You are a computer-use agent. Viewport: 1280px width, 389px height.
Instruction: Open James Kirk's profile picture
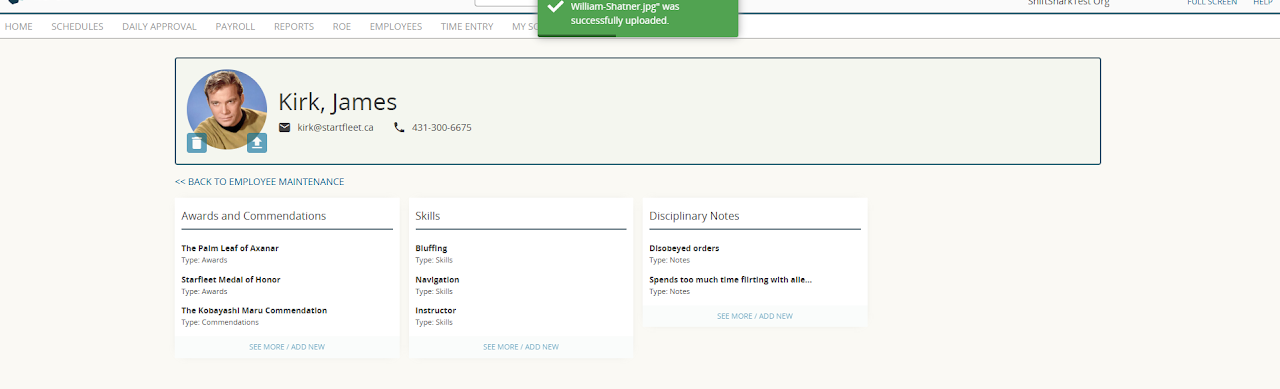227,109
